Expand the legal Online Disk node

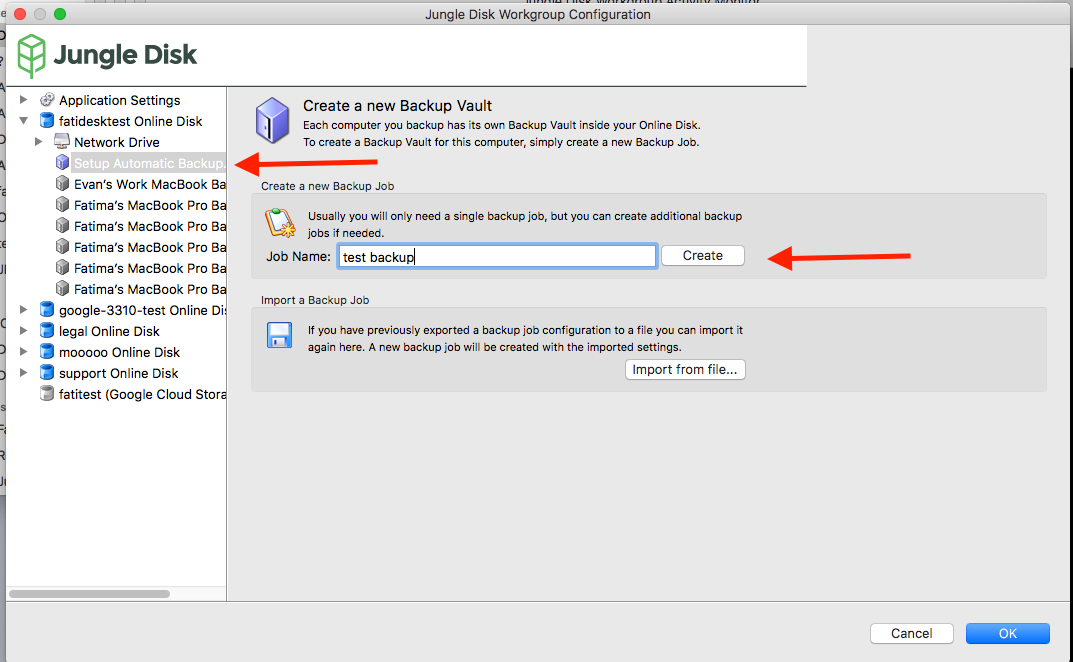click(x=23, y=331)
